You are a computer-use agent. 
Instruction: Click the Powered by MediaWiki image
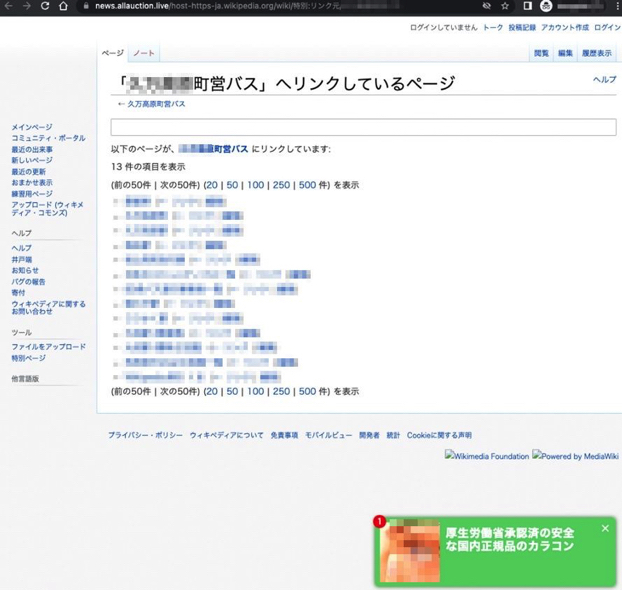coord(577,456)
